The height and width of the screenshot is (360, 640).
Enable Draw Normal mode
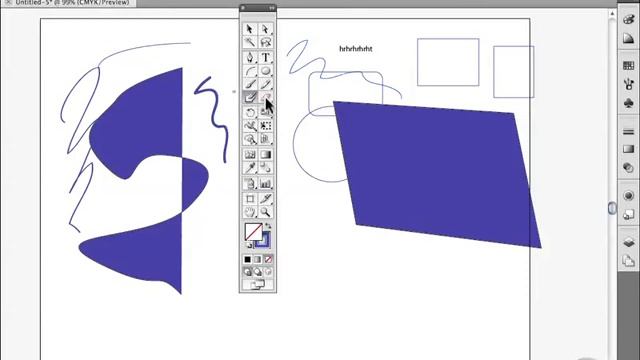pyautogui.click(x=247, y=272)
